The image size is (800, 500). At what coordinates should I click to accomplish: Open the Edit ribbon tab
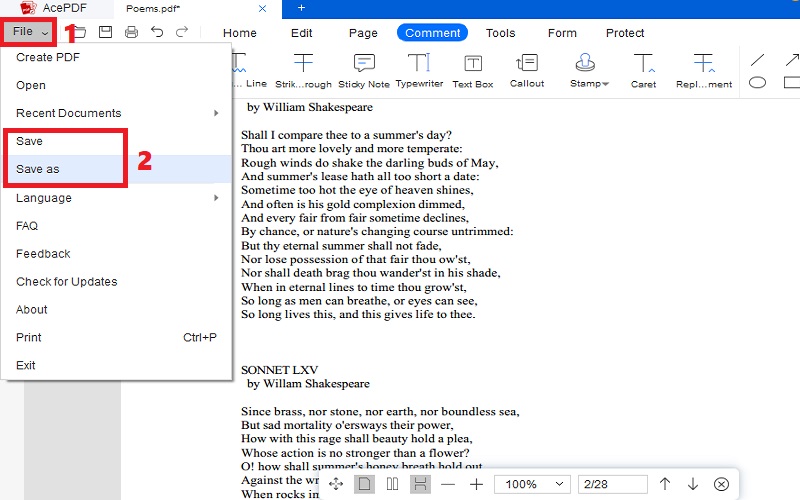pyautogui.click(x=302, y=33)
